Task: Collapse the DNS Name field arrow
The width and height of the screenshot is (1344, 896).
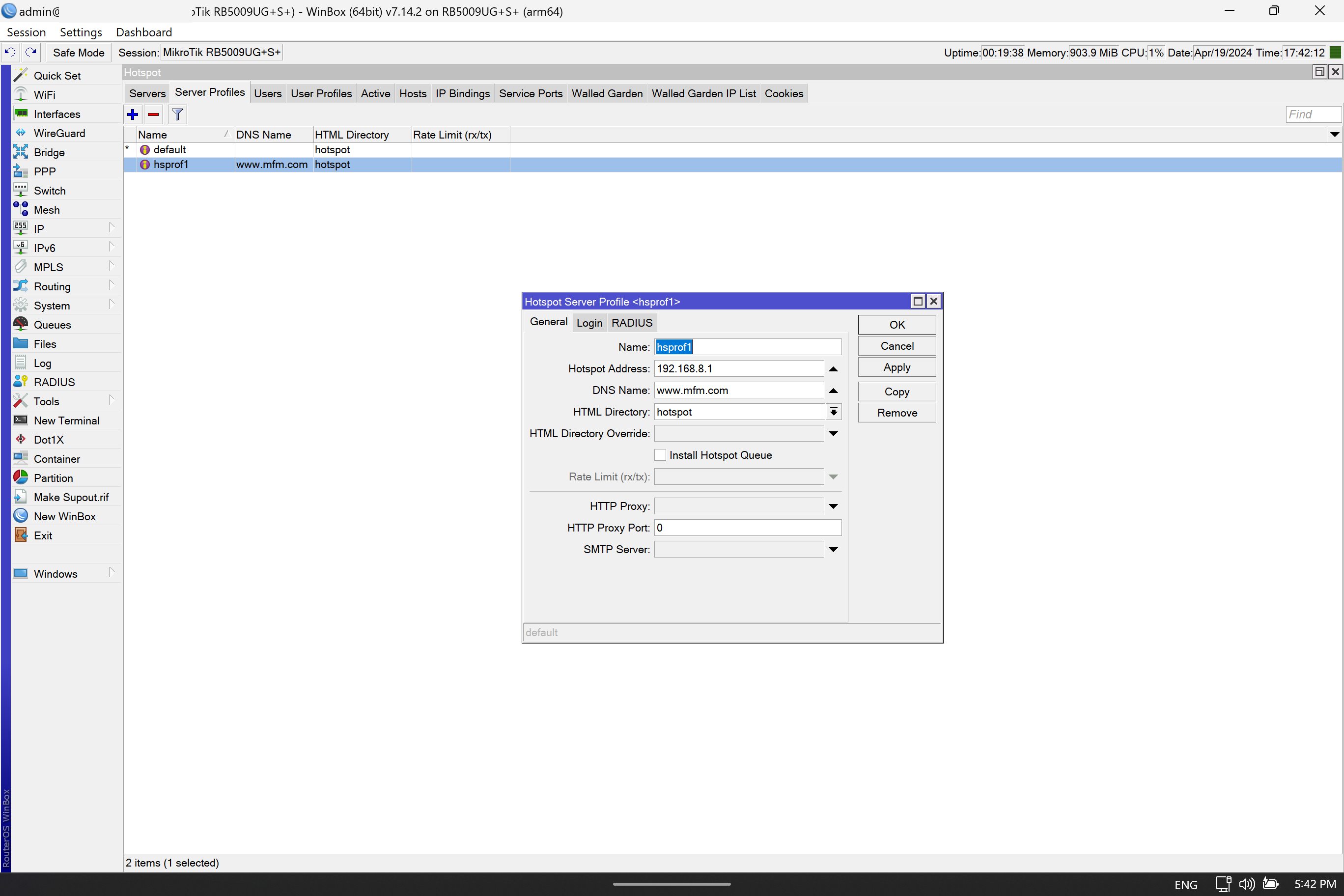Action: [834, 391]
